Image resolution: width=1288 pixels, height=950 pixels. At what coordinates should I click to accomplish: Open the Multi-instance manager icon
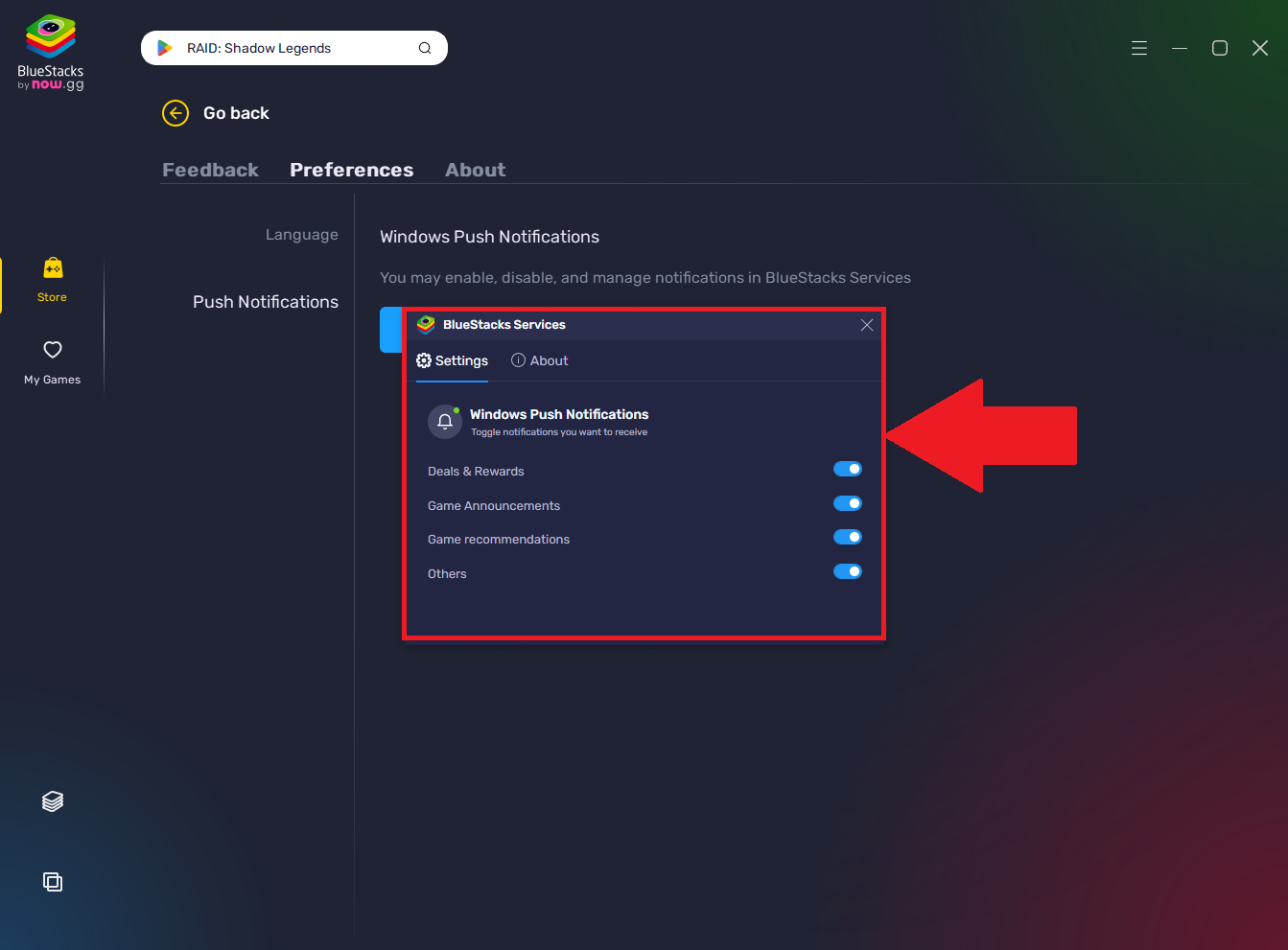pos(52,800)
